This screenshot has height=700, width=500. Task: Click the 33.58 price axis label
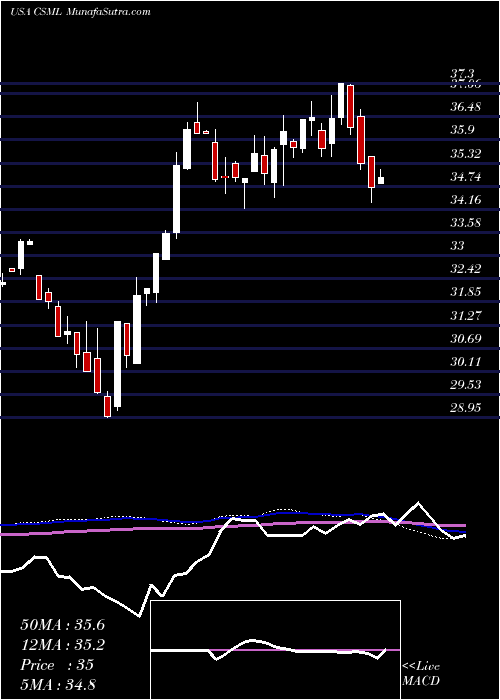pos(465,222)
